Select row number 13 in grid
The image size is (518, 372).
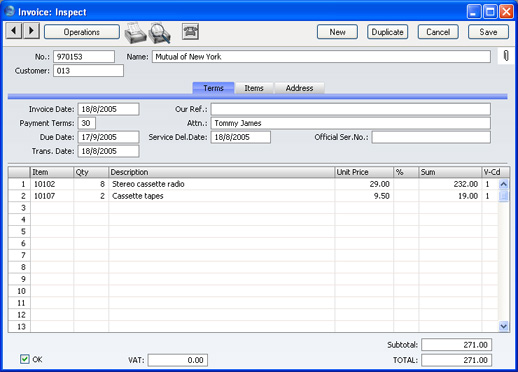pyautogui.click(x=19, y=326)
